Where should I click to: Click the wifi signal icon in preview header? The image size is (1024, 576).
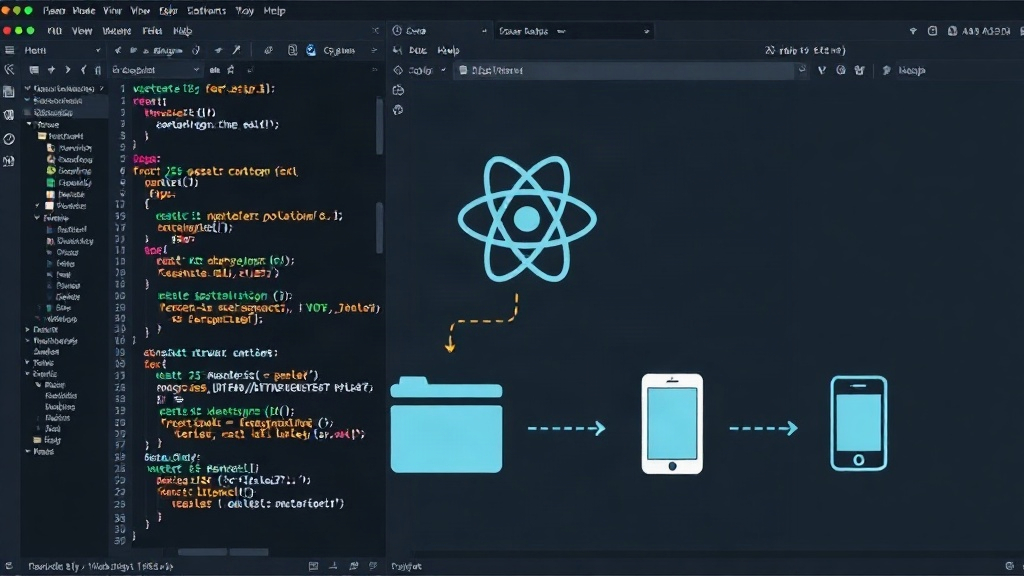tap(913, 31)
